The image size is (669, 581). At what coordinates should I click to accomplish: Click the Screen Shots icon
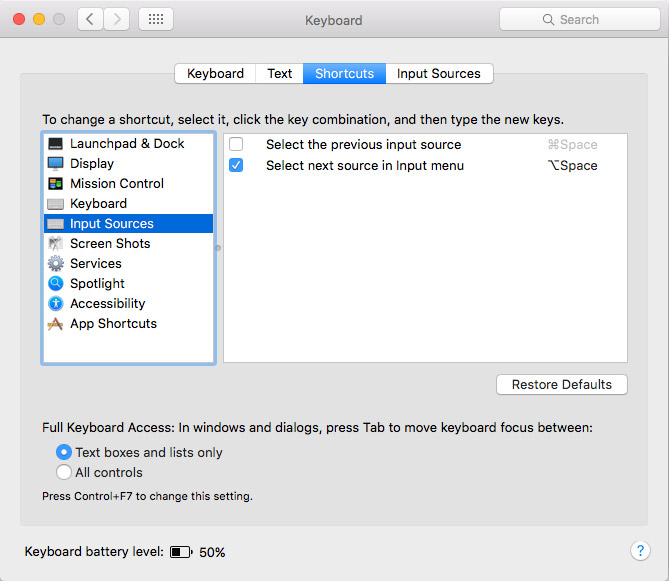[x=55, y=244]
